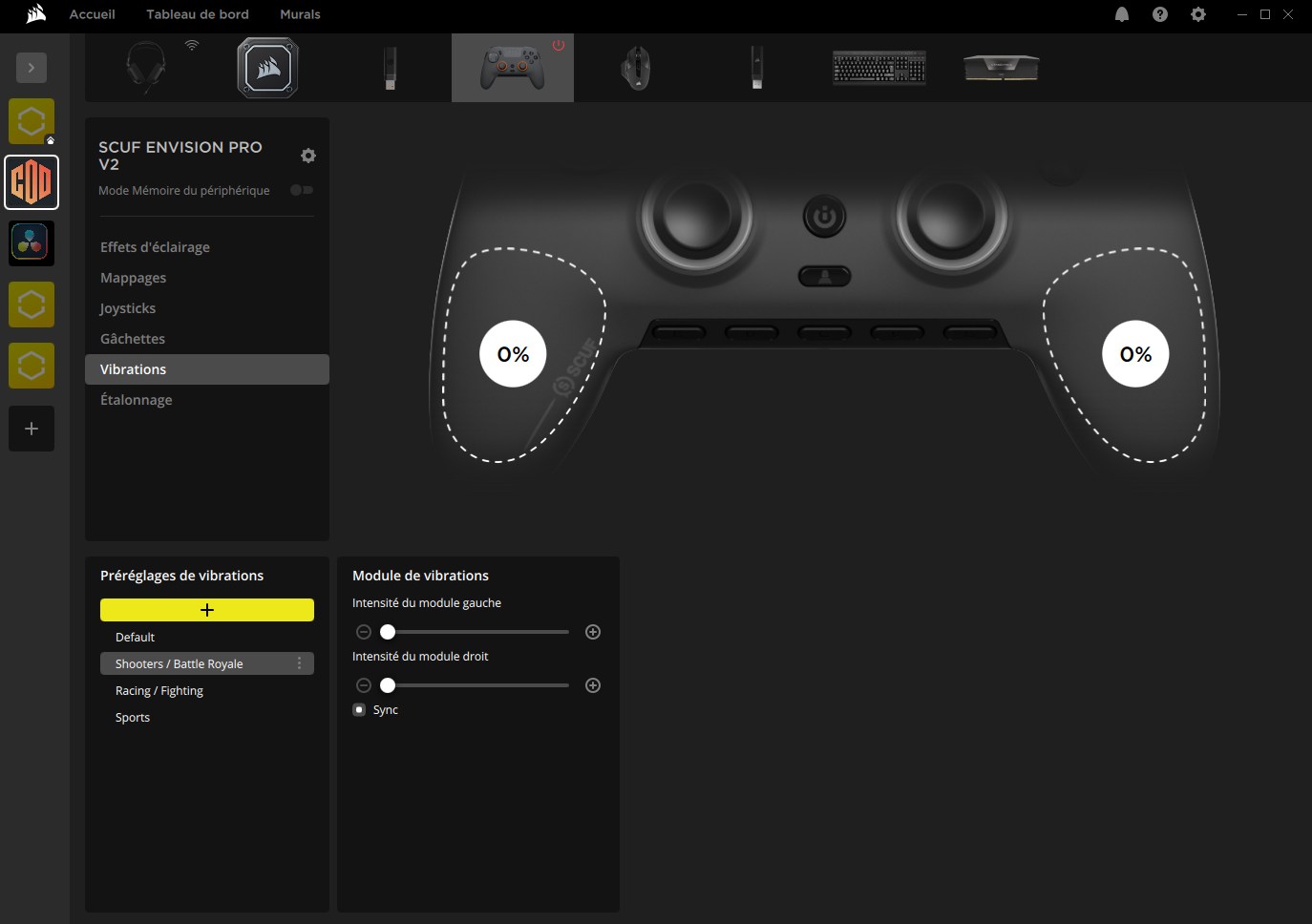Select the COD profile icon in sidebar

click(x=32, y=182)
